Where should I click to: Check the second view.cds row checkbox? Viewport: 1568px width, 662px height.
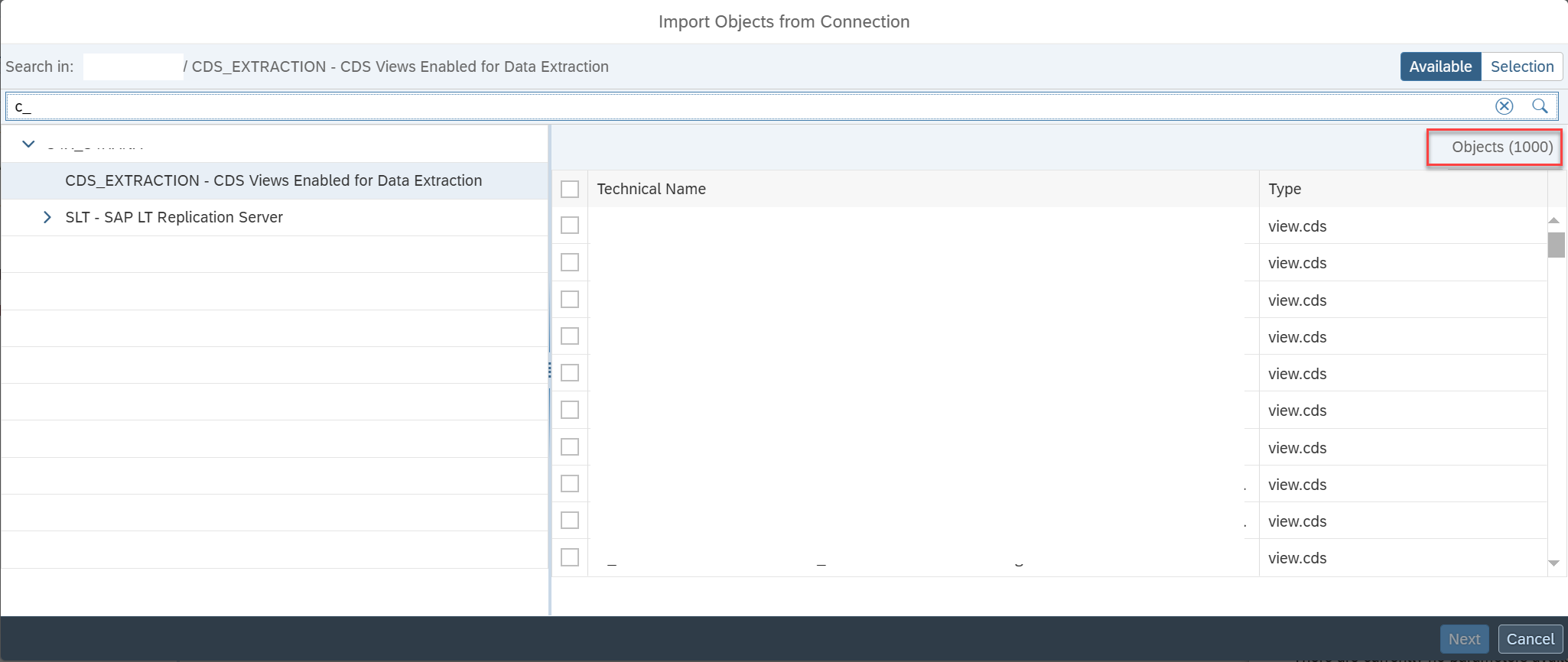[570, 262]
